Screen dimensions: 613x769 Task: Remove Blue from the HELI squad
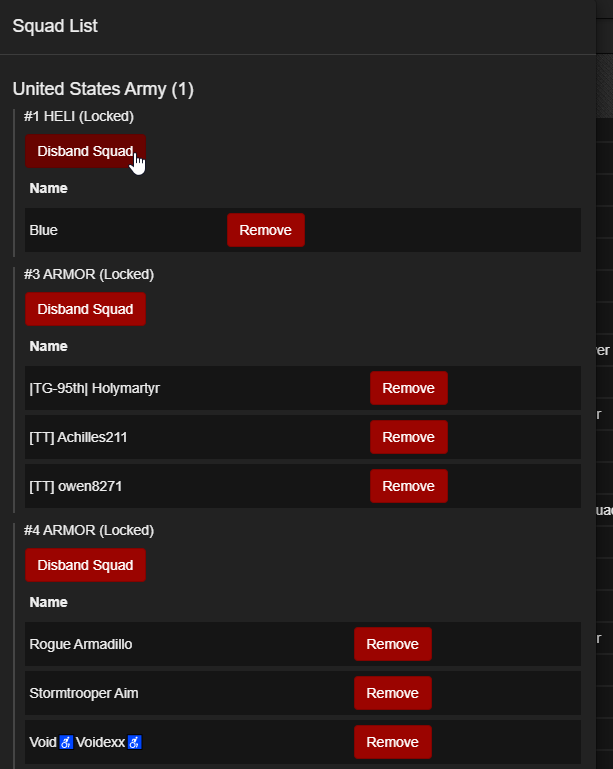point(266,230)
